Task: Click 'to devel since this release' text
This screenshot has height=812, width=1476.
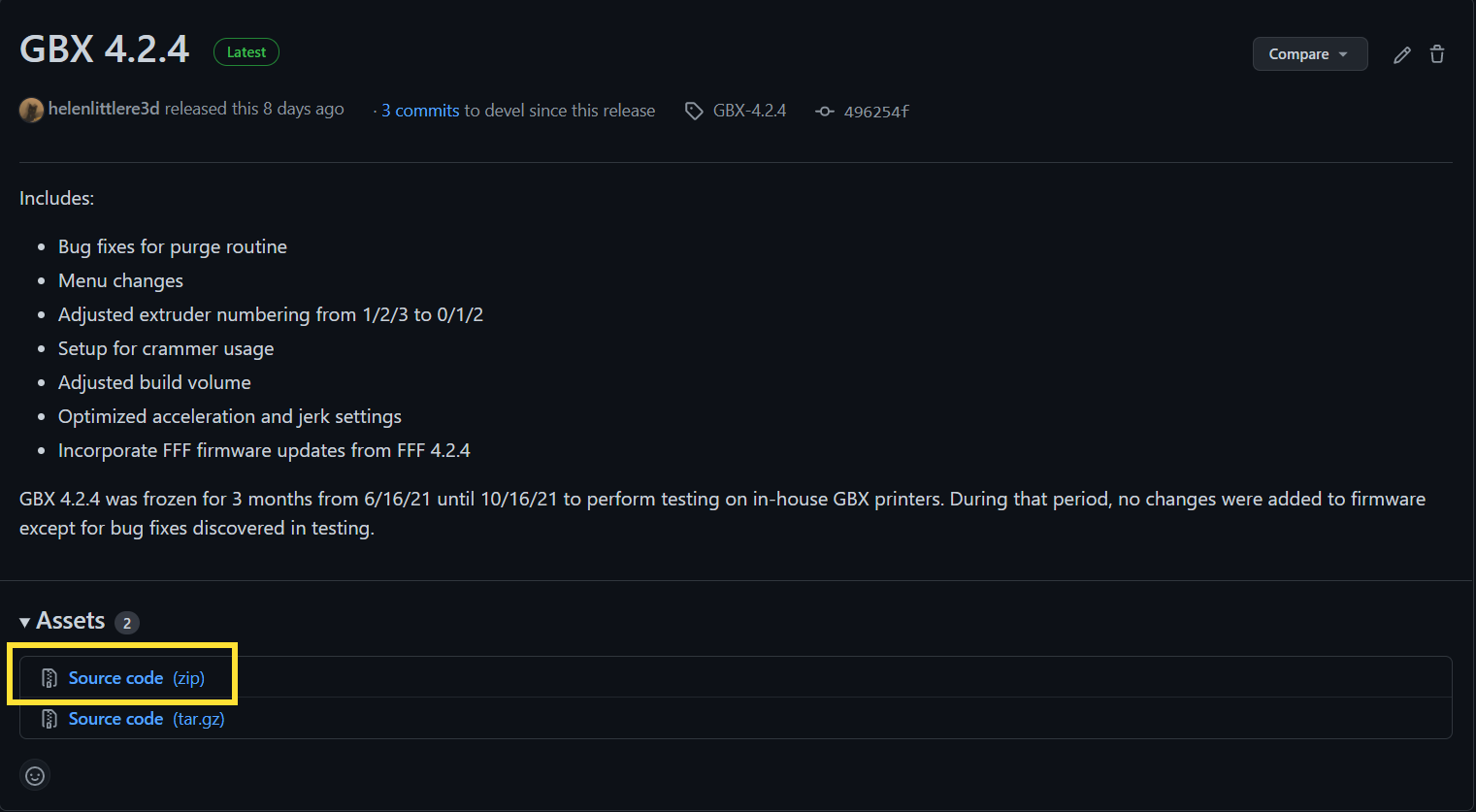Action: pyautogui.click(x=560, y=111)
